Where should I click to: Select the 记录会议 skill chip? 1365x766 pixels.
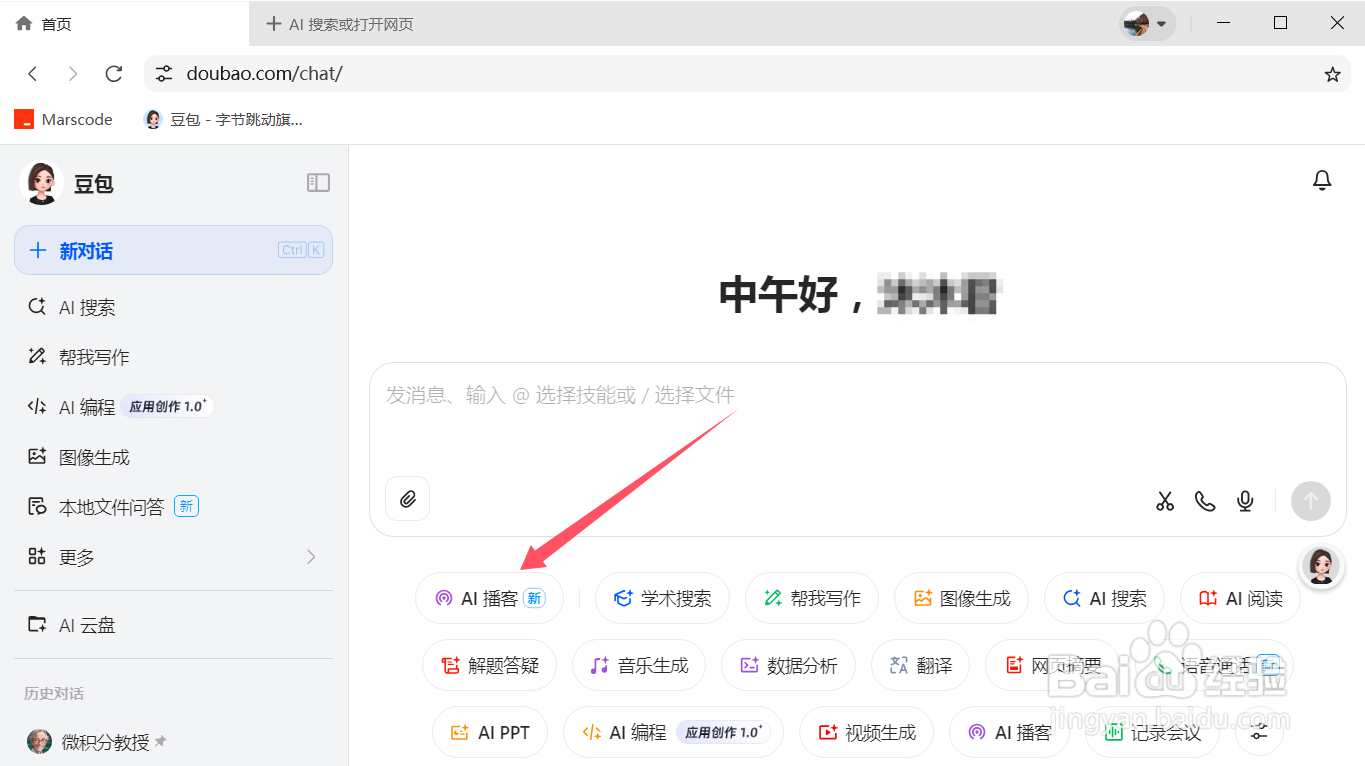pos(1152,732)
